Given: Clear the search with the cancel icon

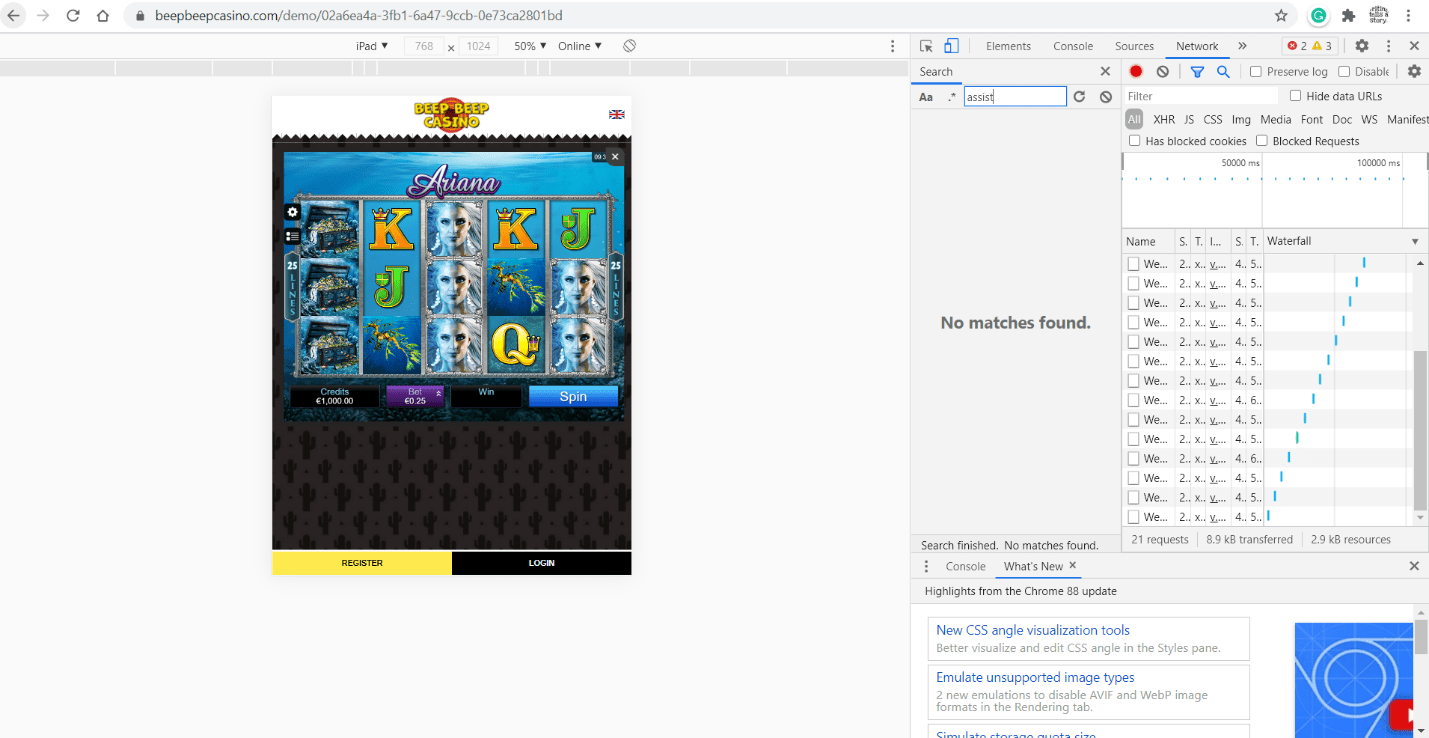Looking at the screenshot, I should point(1105,97).
